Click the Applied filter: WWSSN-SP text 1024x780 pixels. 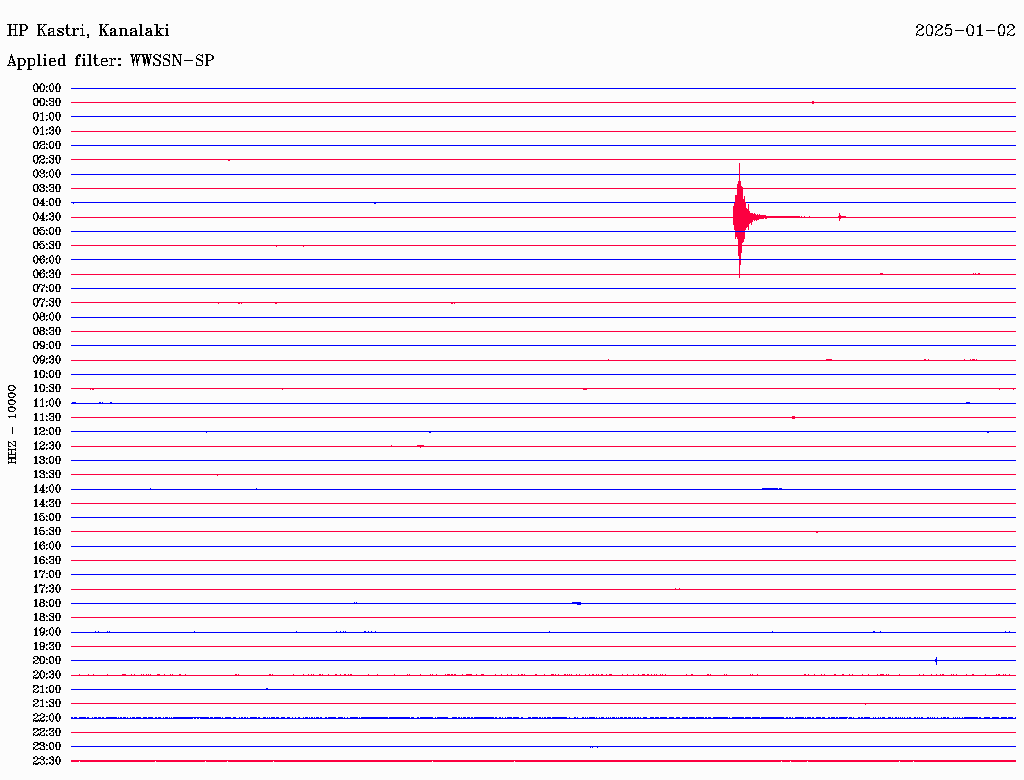tap(110, 61)
